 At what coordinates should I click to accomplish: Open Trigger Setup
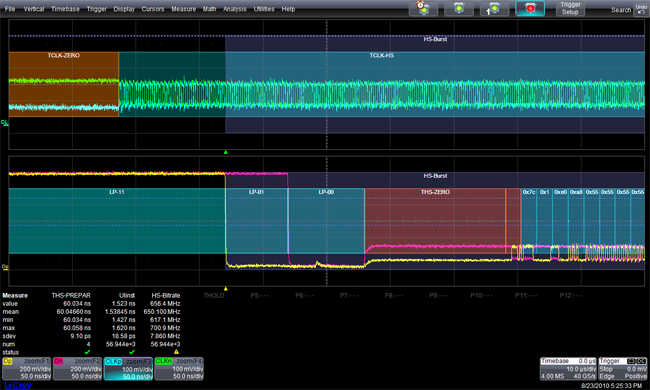coord(570,8)
